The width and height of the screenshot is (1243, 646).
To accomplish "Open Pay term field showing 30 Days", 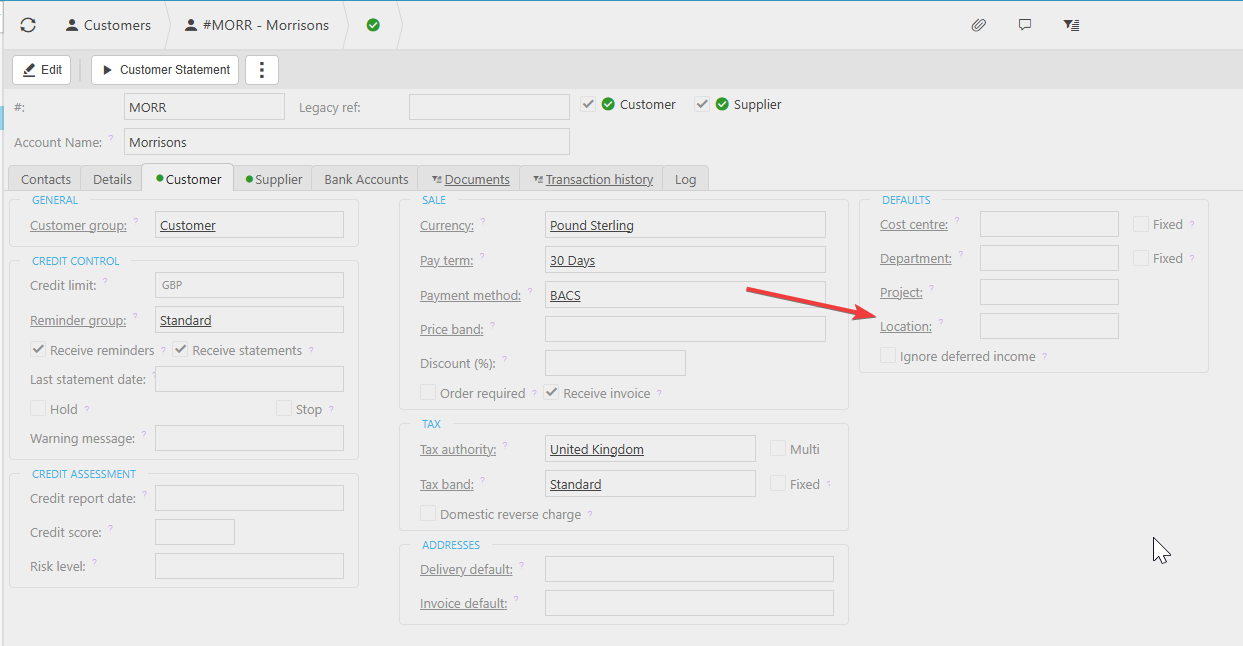I will 685,260.
